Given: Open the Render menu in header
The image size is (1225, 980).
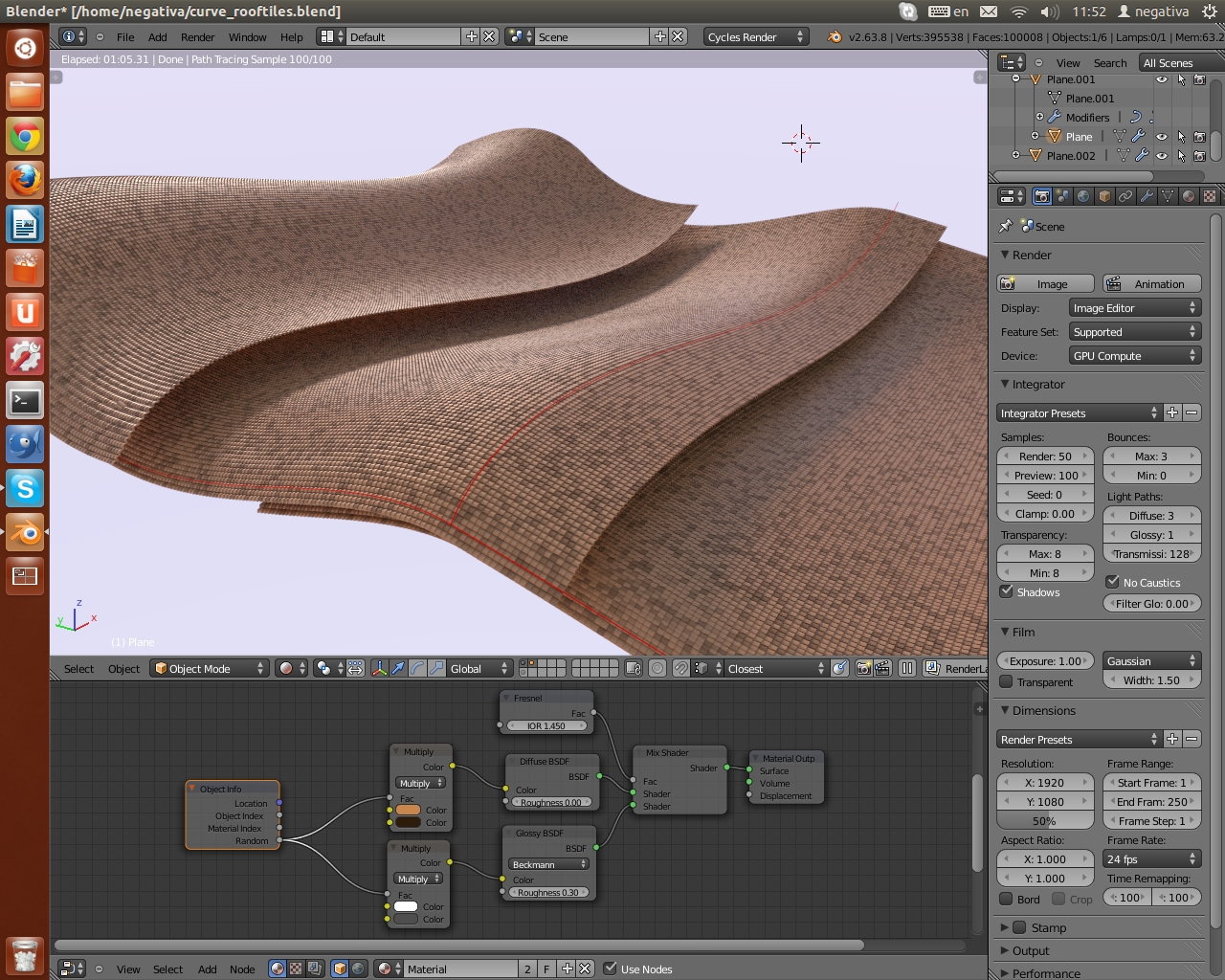Looking at the screenshot, I should pyautogui.click(x=197, y=37).
